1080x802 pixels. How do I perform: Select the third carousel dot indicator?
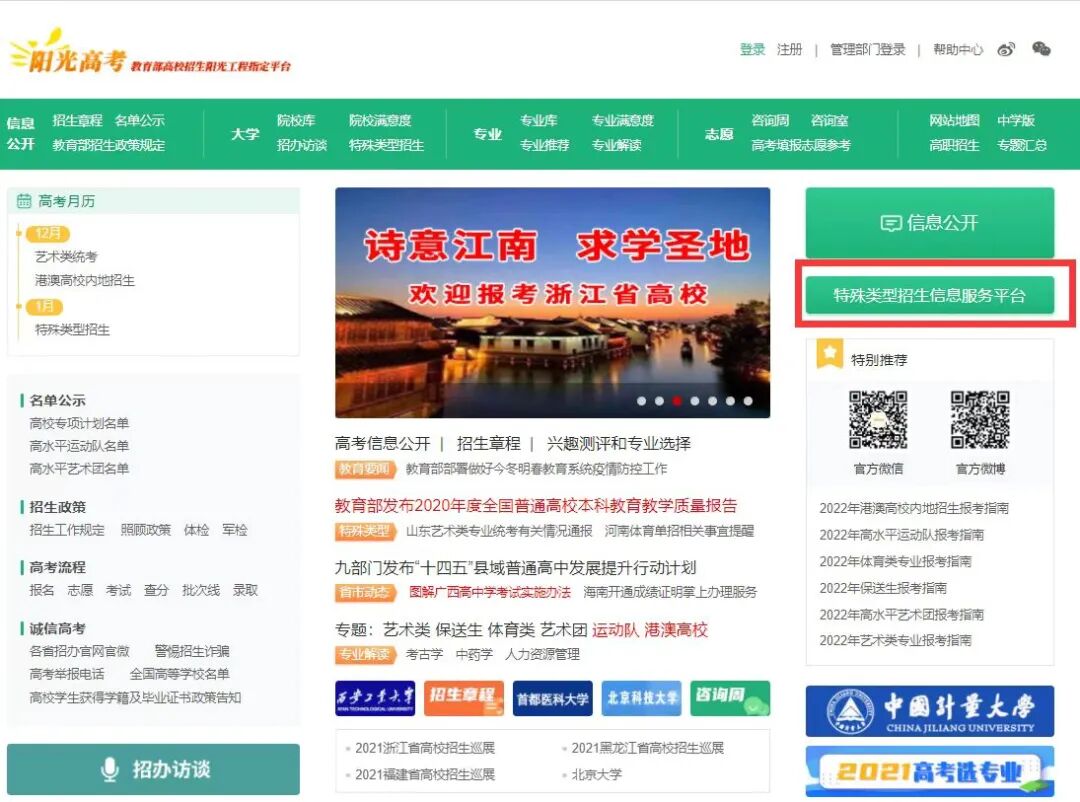[677, 401]
